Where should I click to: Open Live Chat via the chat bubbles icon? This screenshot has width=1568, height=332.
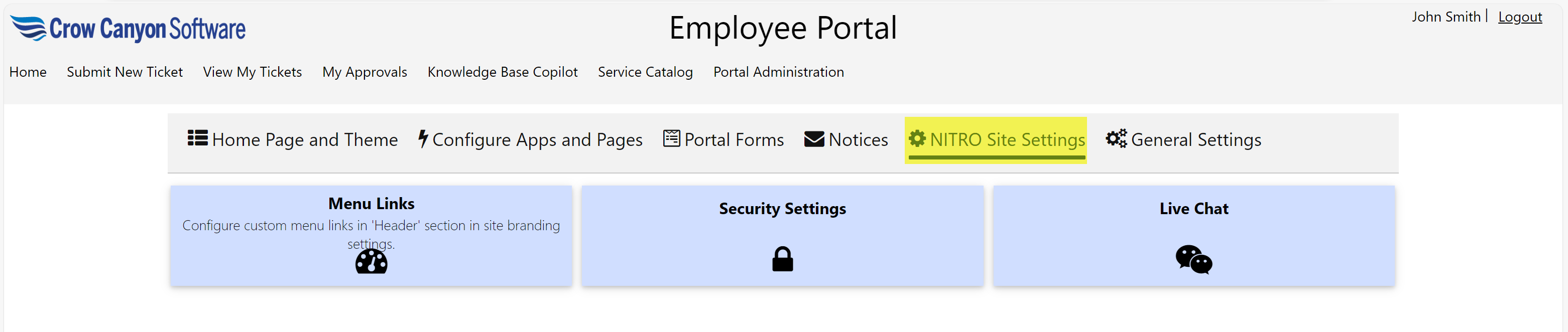(1192, 261)
